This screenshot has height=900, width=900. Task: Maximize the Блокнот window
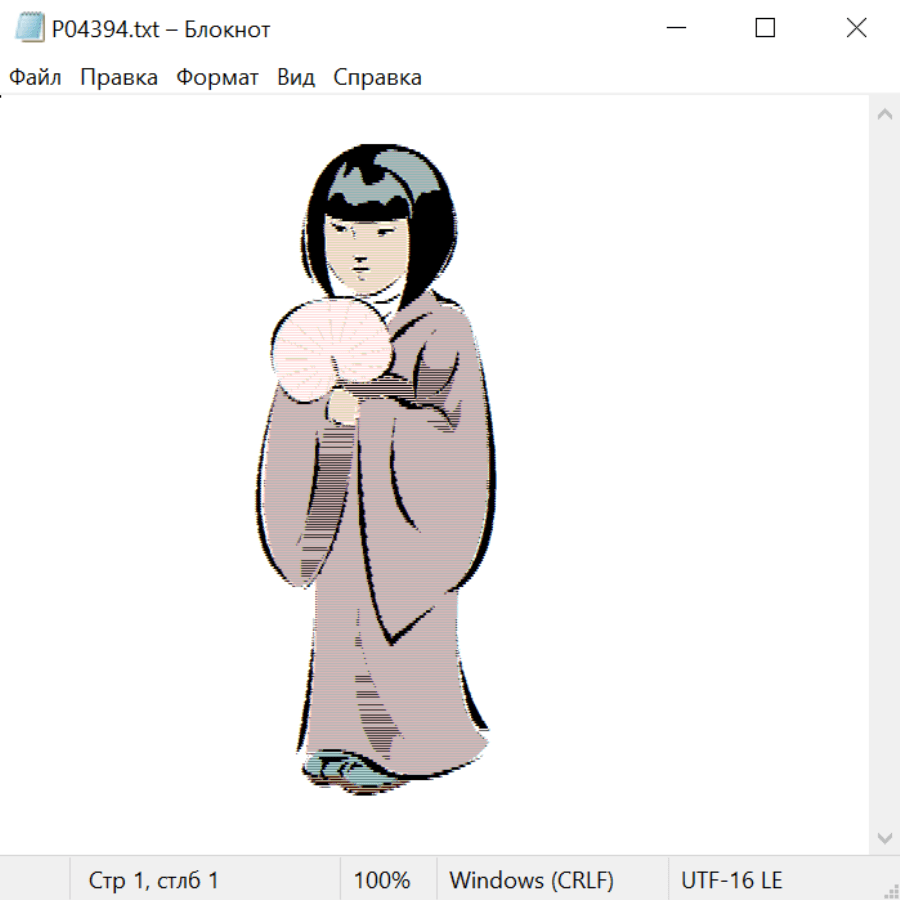click(765, 29)
